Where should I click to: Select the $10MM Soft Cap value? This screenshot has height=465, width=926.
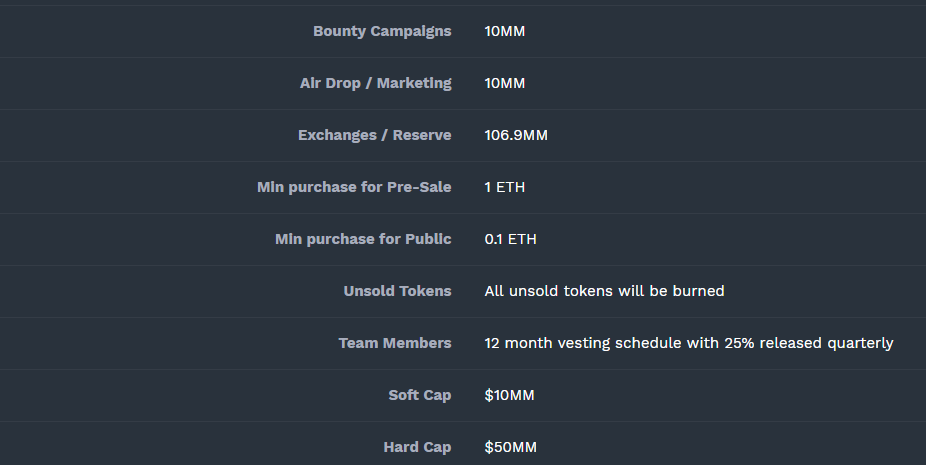click(x=510, y=395)
